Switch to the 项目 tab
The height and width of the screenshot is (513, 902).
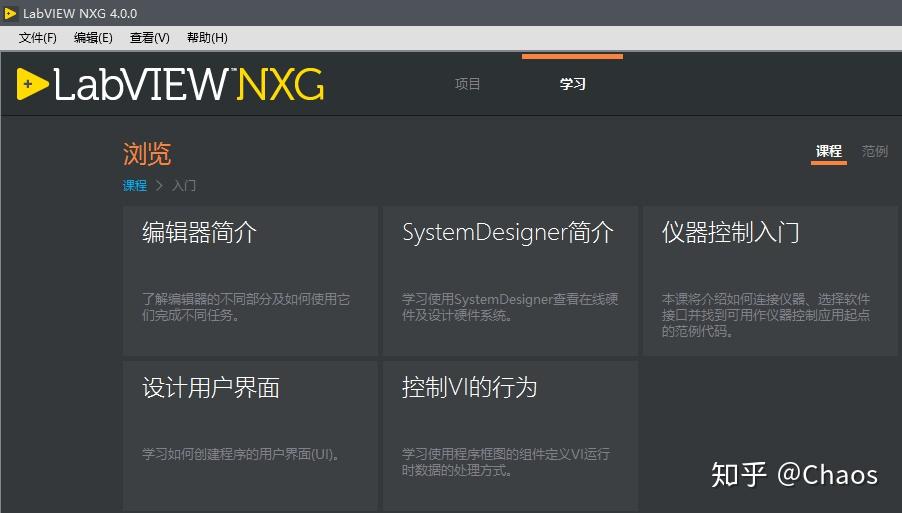click(468, 84)
